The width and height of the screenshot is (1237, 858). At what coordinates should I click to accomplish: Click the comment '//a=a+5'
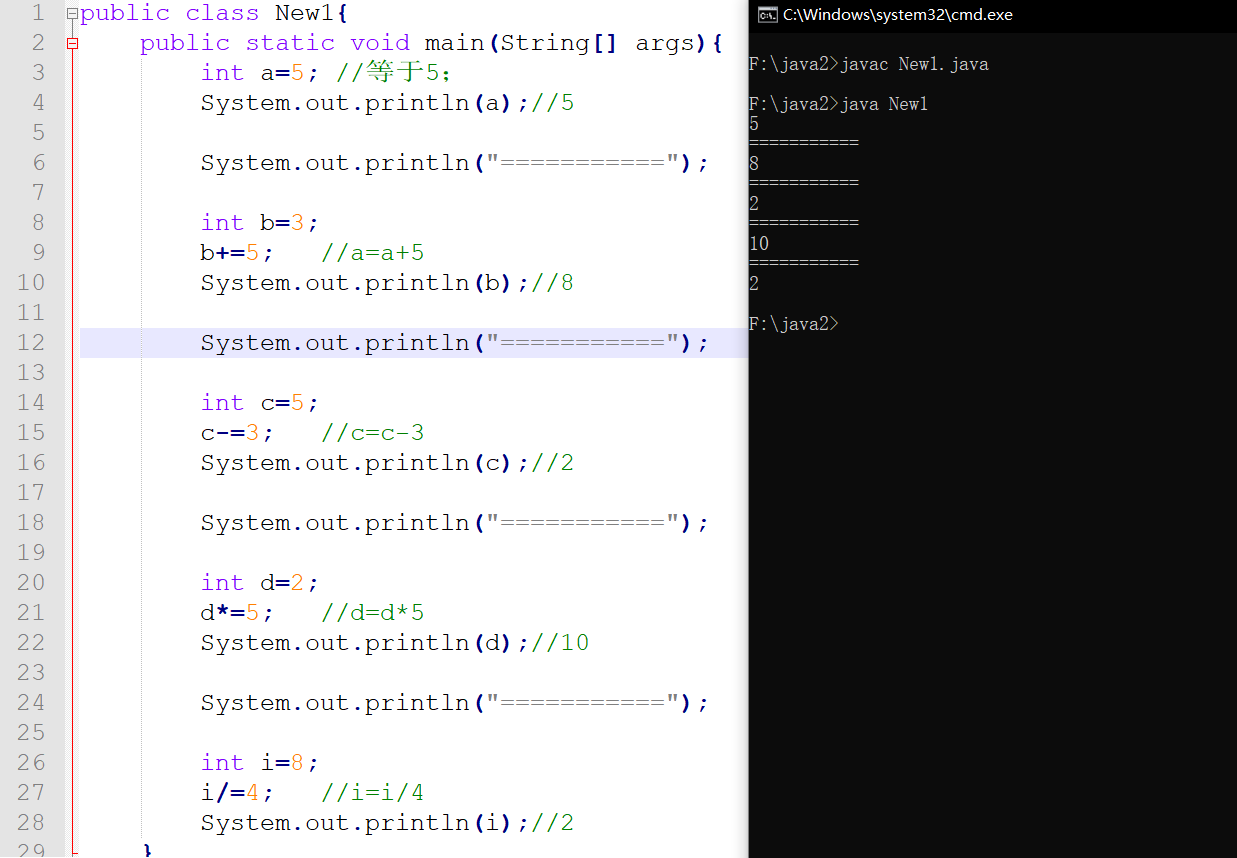click(373, 253)
